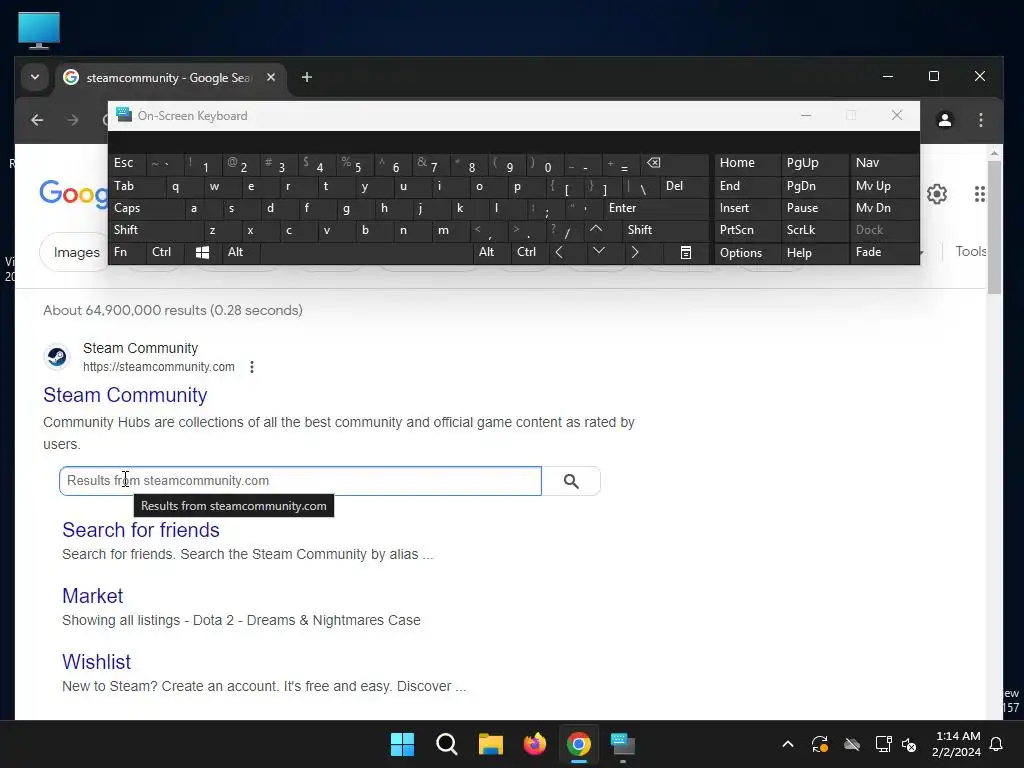Go forward in Chrome
The width and height of the screenshot is (1024, 768).
72,120
